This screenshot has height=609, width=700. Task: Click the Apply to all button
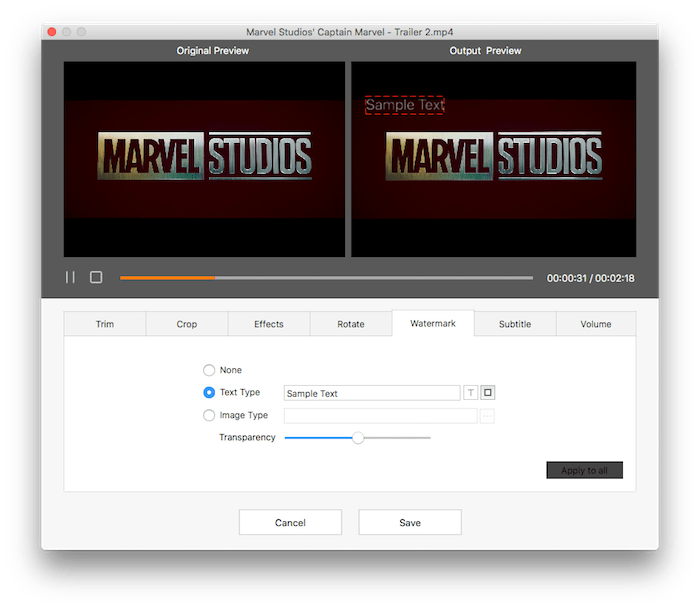pos(584,470)
